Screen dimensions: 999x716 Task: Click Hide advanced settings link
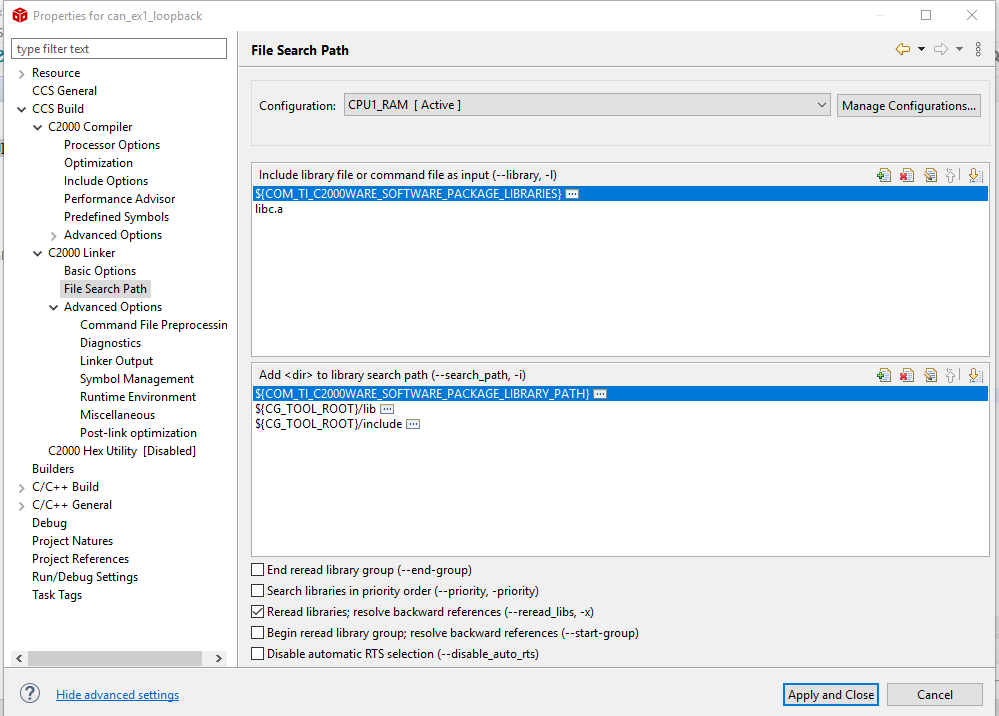tap(117, 695)
